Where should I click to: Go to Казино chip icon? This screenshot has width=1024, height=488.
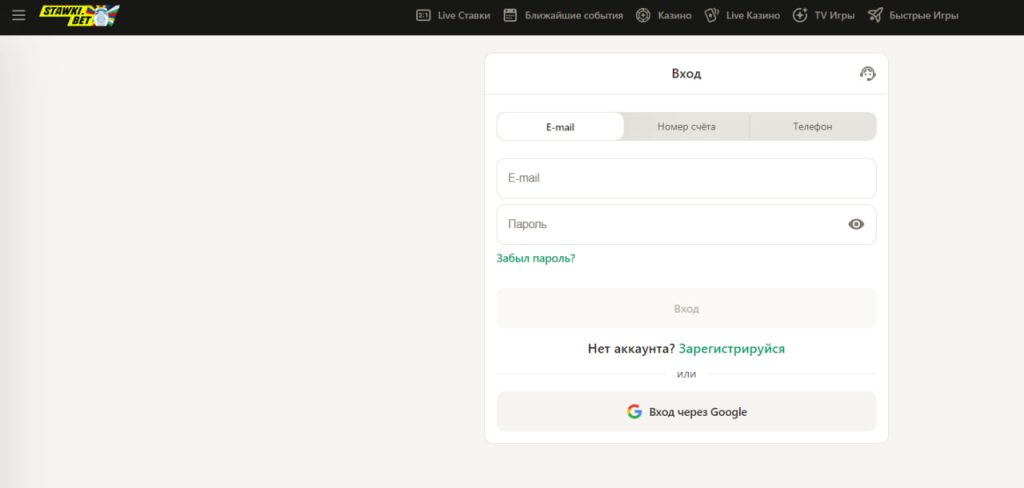(643, 15)
